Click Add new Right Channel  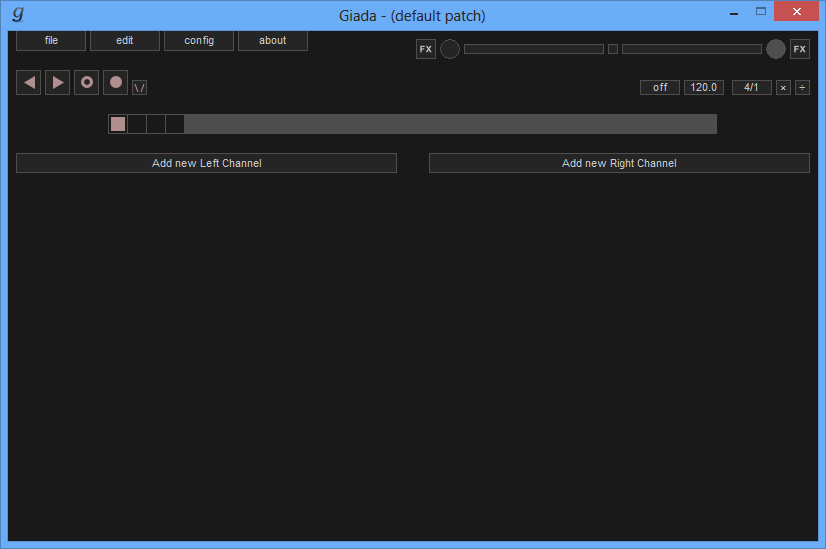(x=619, y=163)
